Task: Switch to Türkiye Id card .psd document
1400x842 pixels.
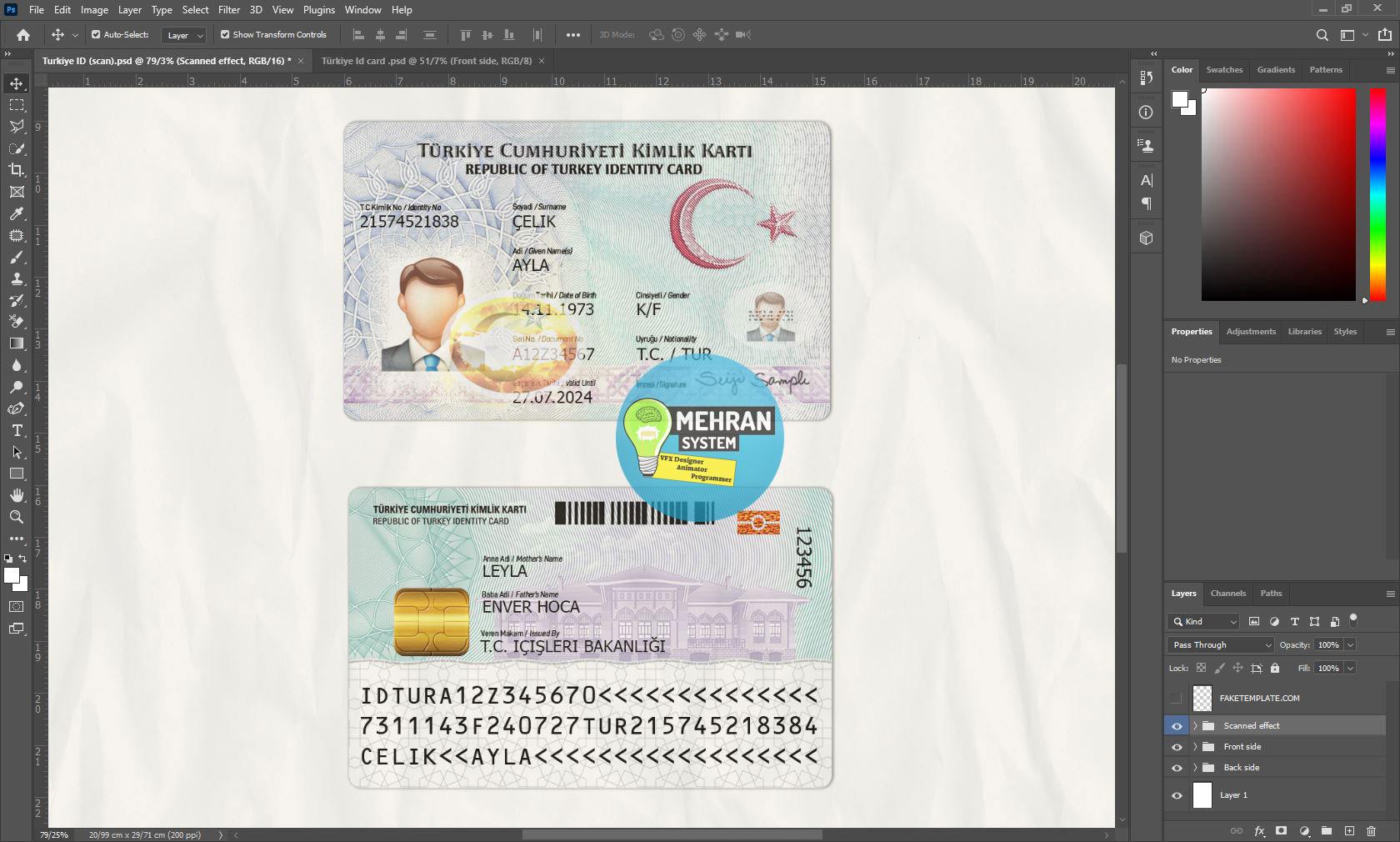Action: coord(426,61)
